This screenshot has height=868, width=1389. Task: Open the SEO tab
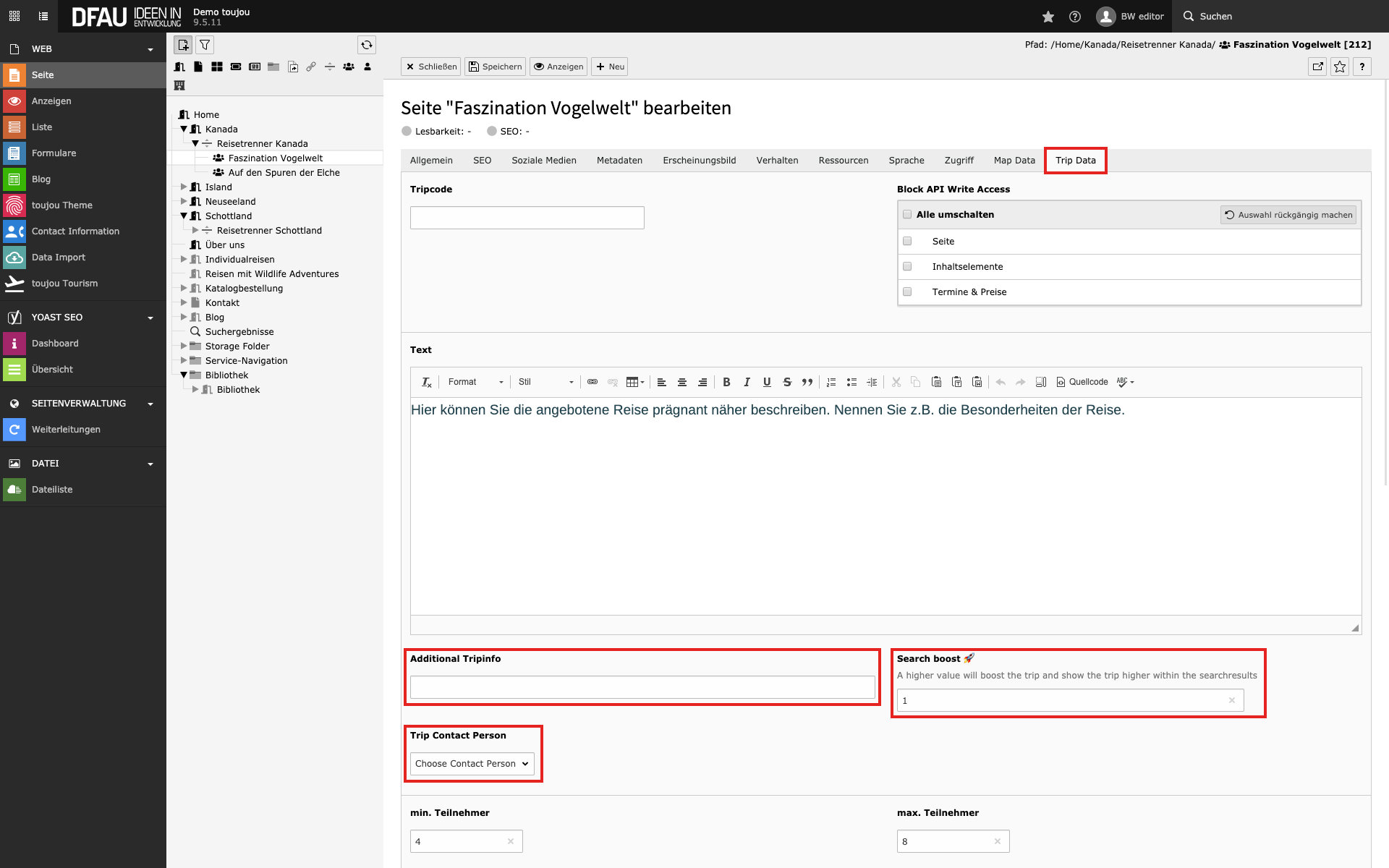point(482,161)
